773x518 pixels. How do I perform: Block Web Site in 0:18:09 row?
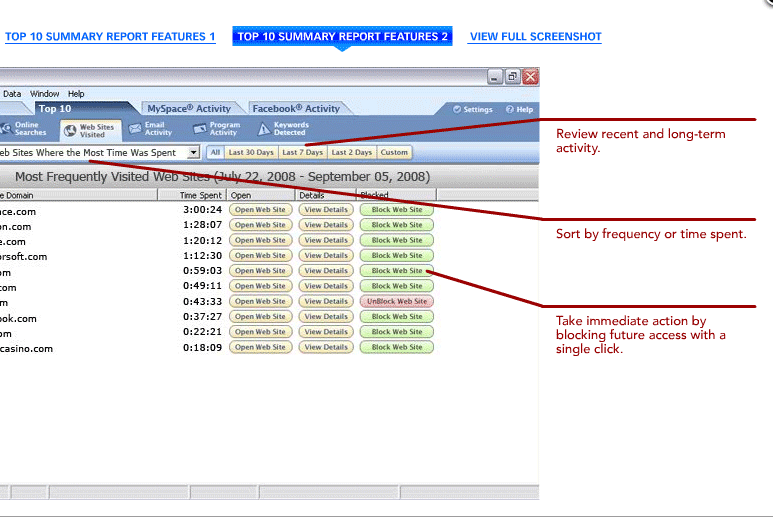coord(397,347)
